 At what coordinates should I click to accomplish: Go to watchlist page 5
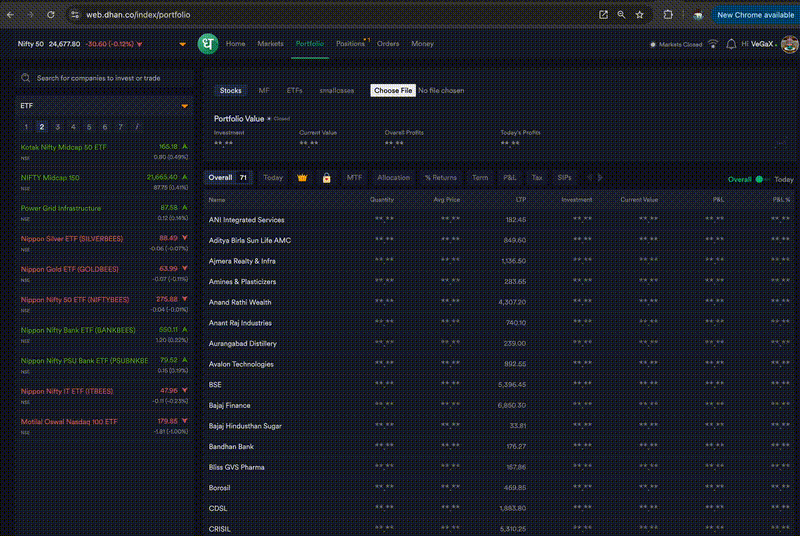89,127
